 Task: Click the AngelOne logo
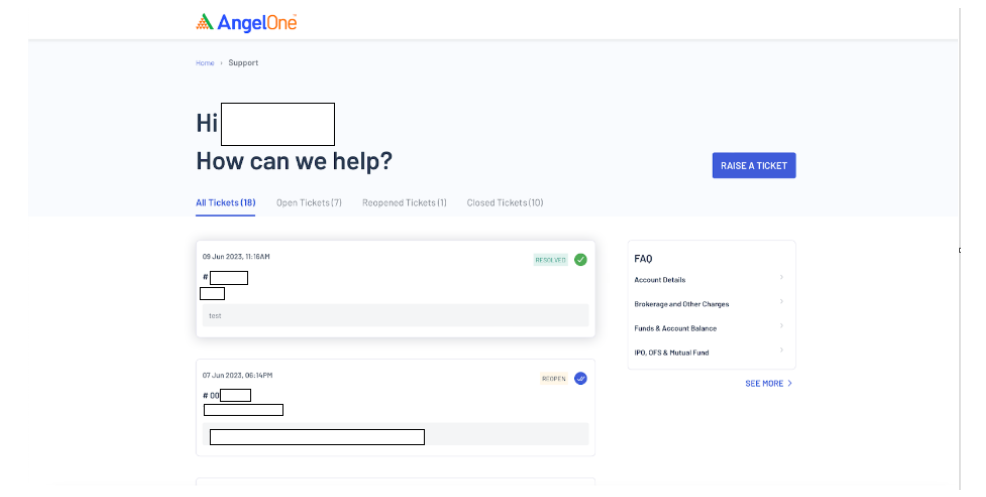click(246, 22)
